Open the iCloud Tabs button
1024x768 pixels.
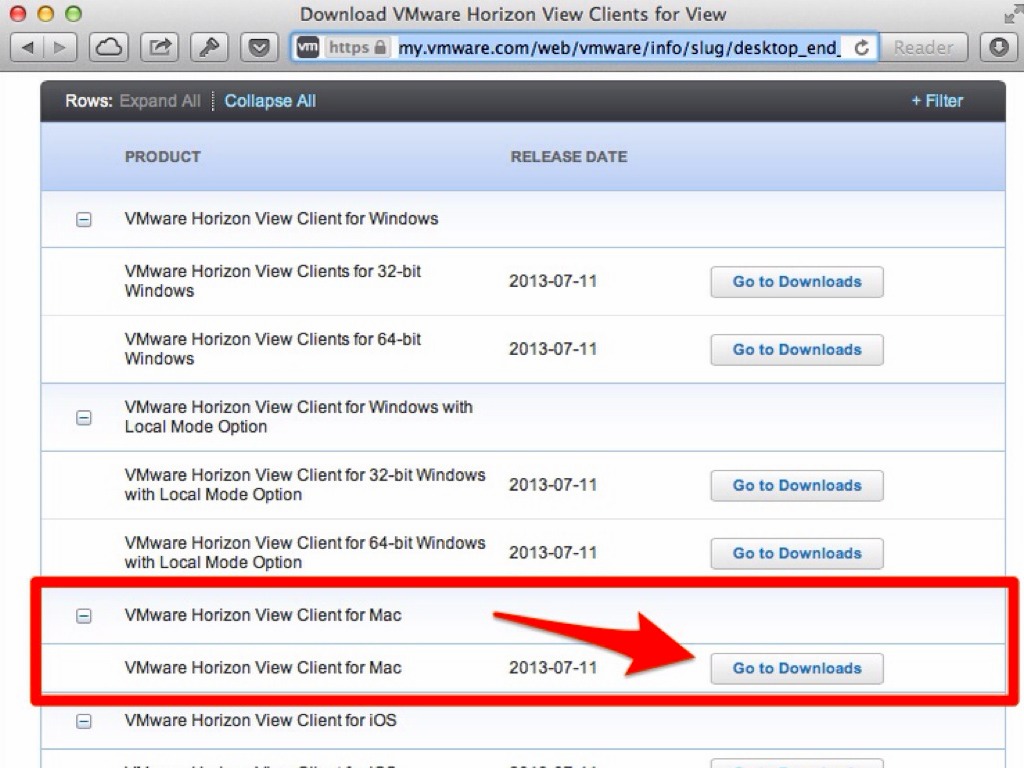[x=109, y=47]
